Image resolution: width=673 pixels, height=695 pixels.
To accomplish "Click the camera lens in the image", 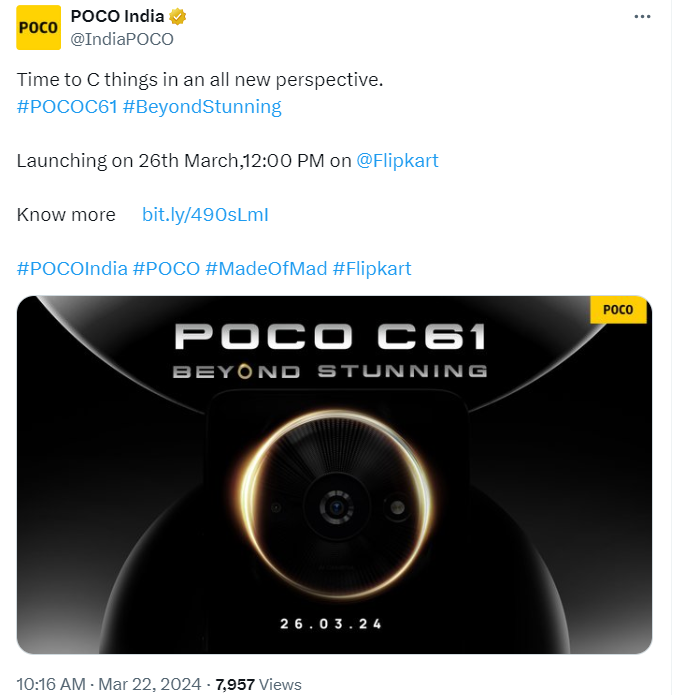I will click(336, 507).
